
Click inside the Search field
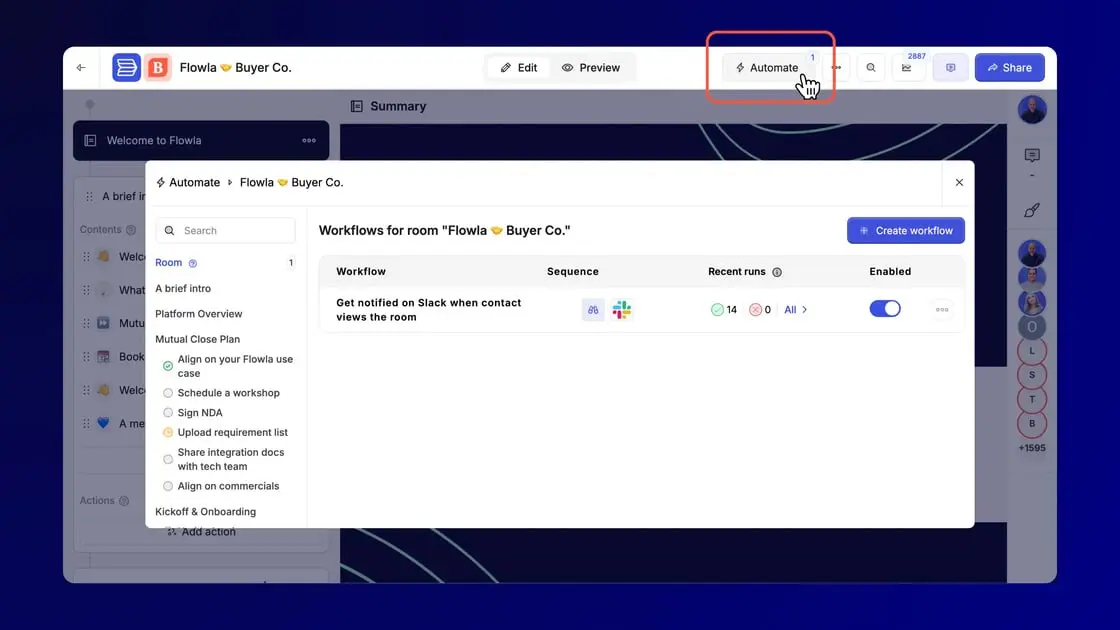pos(225,230)
